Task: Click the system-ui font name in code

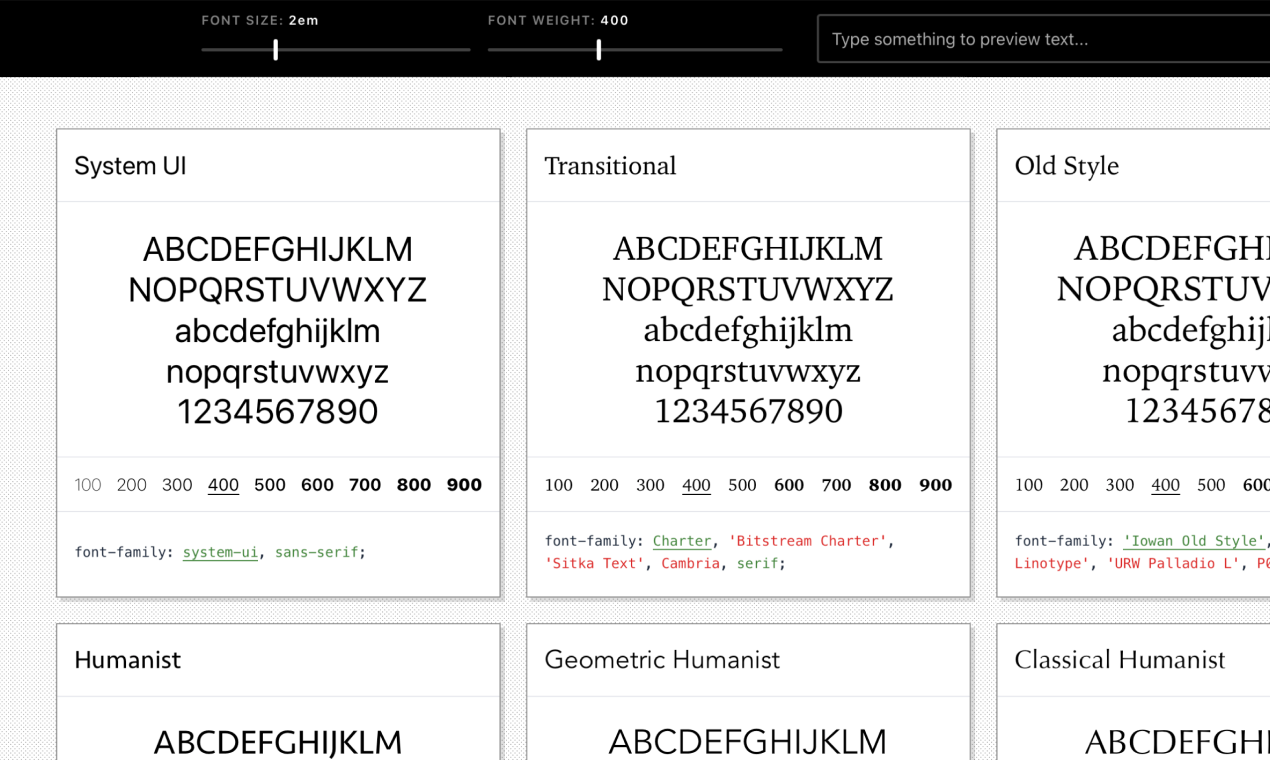Action: pos(220,552)
